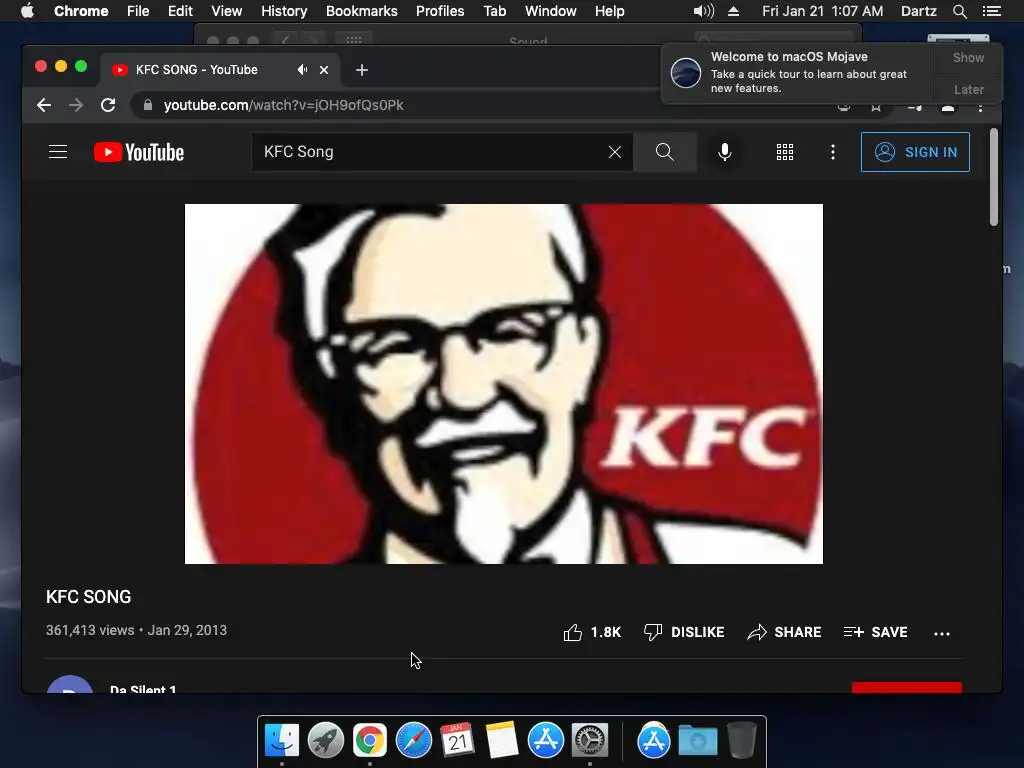Open the File menu

pyautogui.click(x=138, y=11)
